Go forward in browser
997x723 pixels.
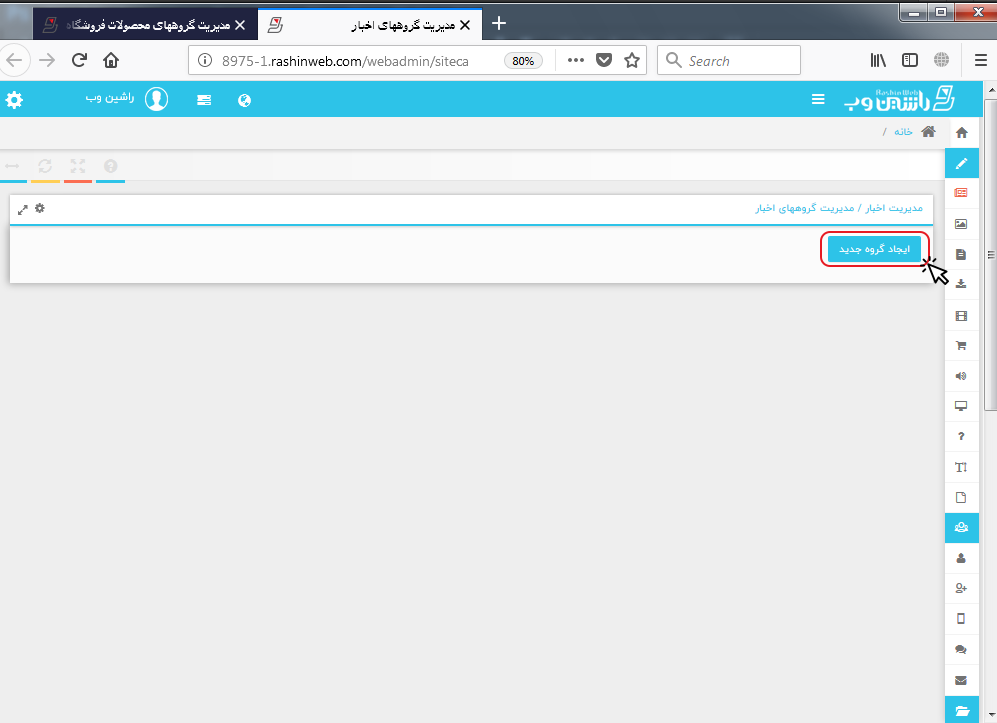[x=47, y=60]
